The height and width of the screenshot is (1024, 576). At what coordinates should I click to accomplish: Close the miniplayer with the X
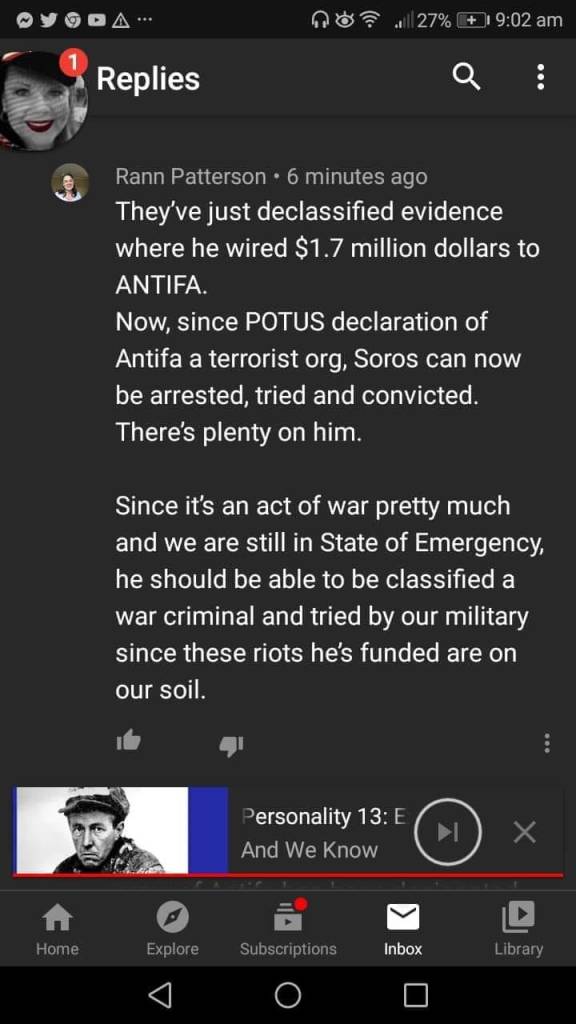524,832
